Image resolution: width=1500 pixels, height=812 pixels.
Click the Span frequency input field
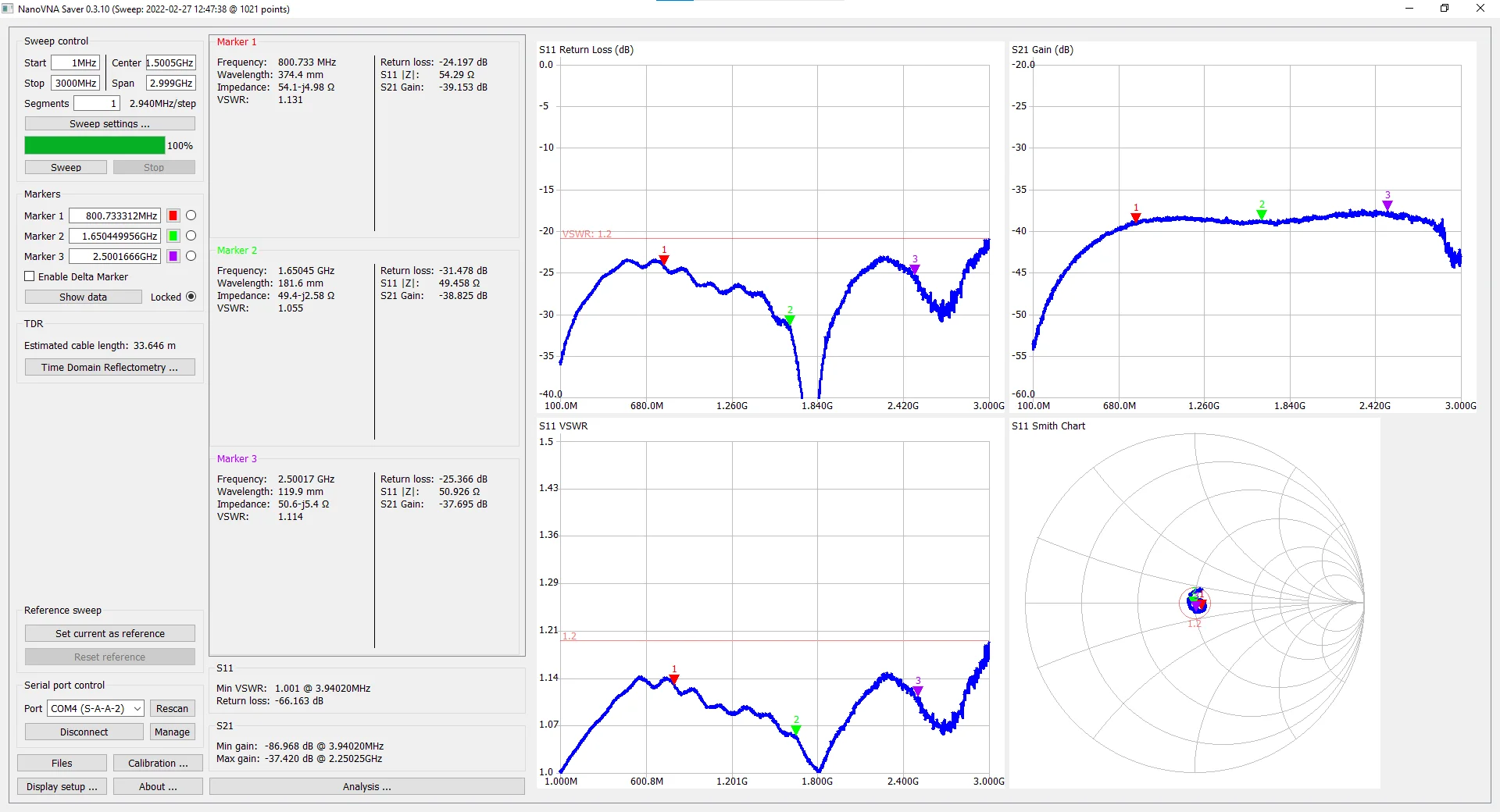[170, 83]
